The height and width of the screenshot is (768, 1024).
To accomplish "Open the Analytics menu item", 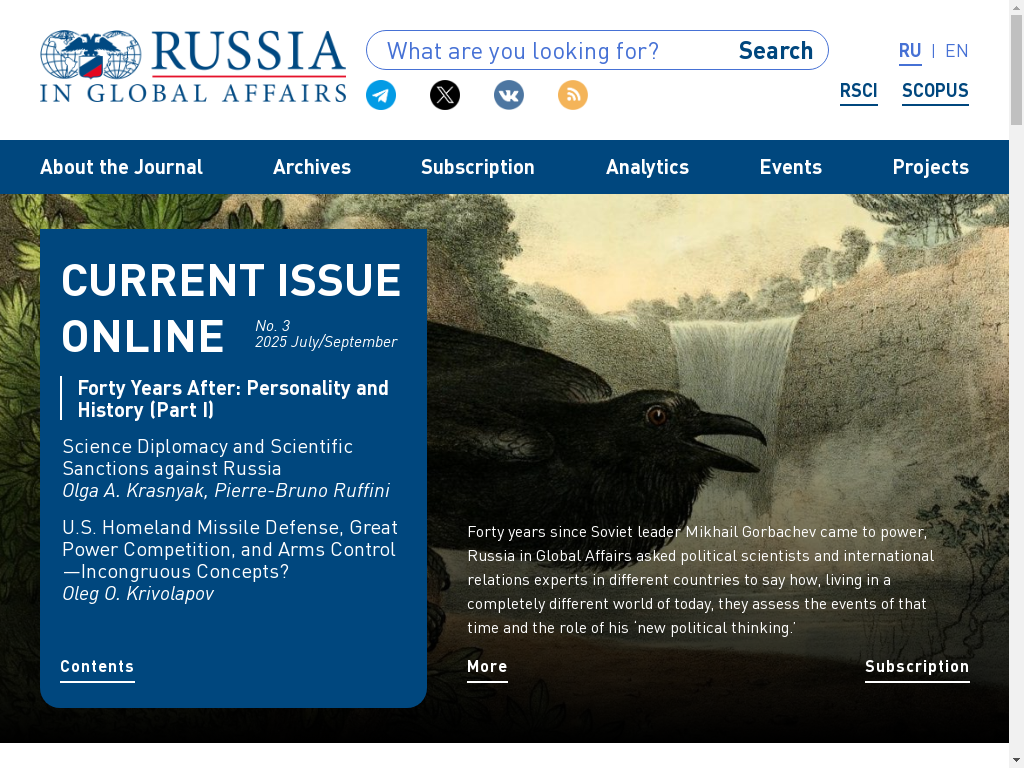I will (648, 167).
